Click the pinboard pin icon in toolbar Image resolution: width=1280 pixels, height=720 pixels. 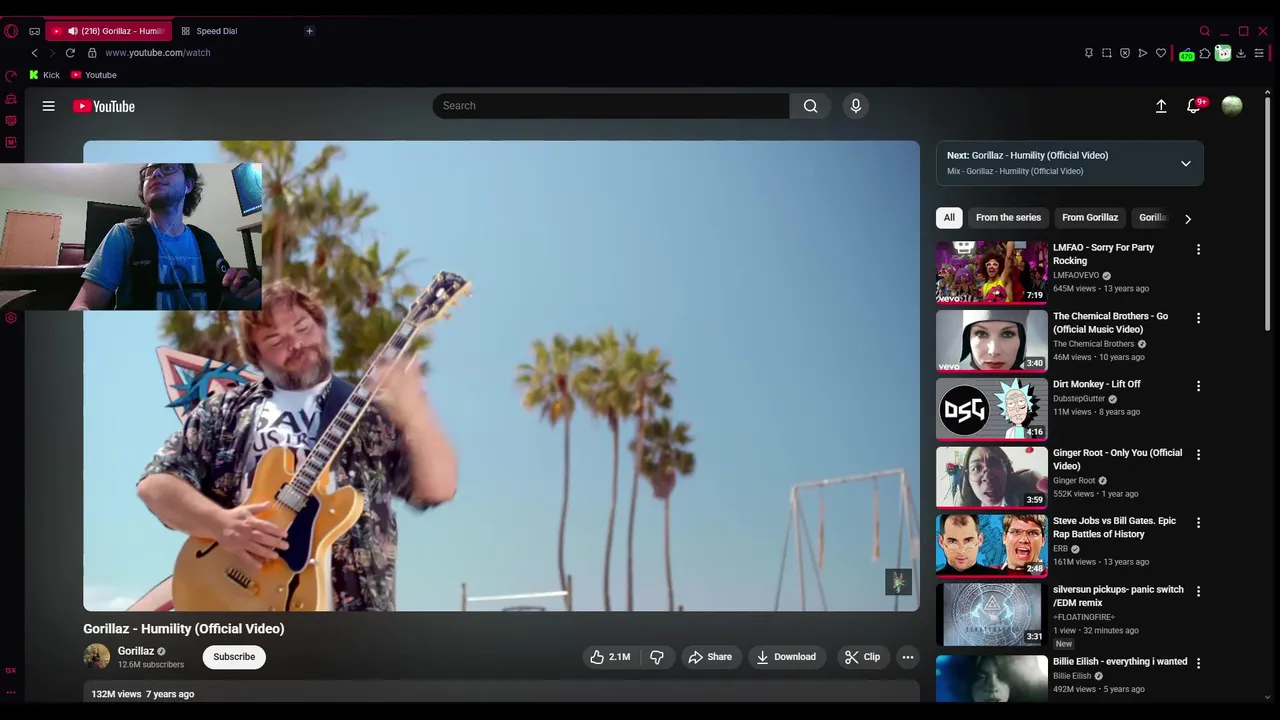coord(1089,53)
